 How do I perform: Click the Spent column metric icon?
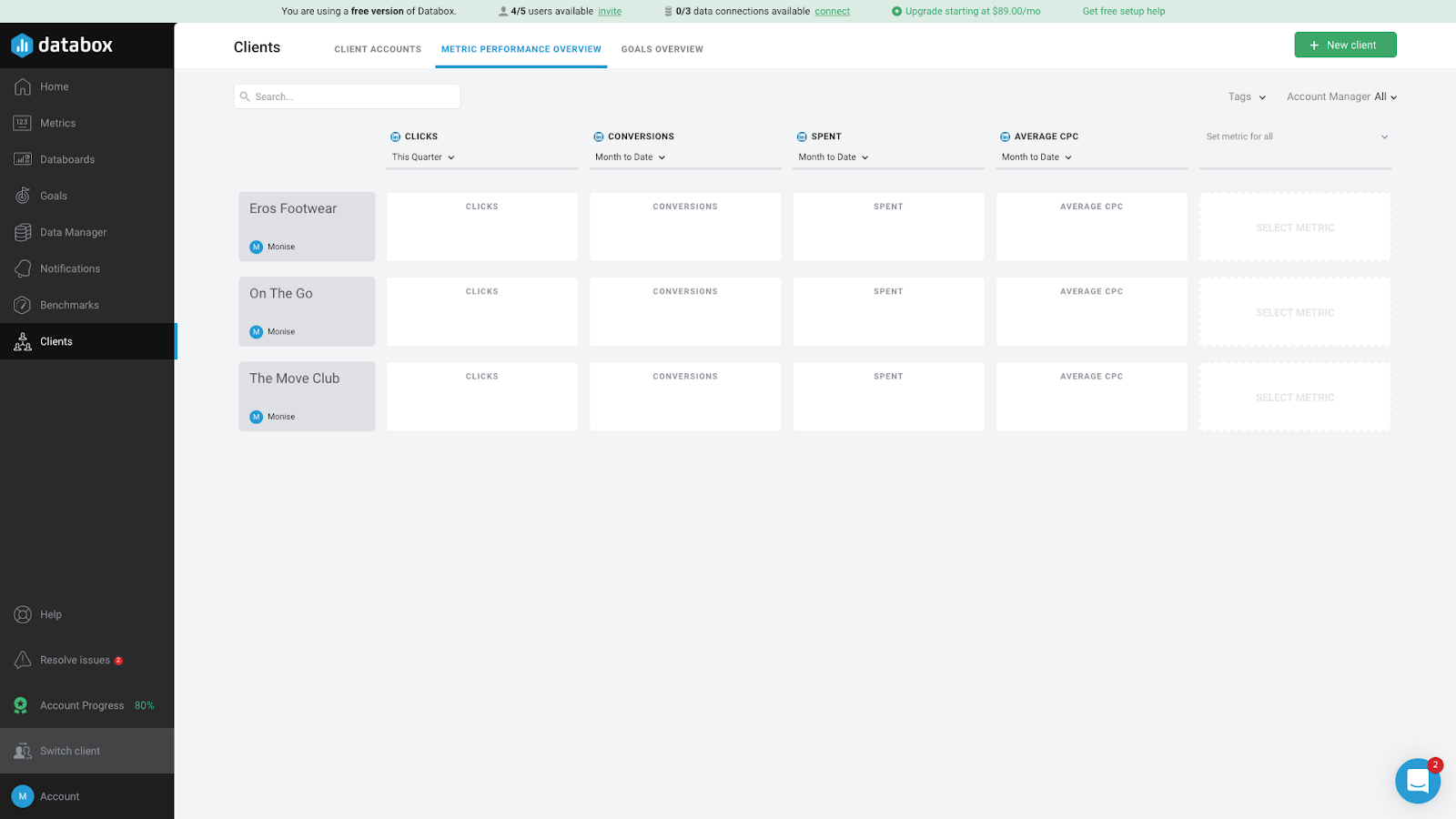(802, 136)
